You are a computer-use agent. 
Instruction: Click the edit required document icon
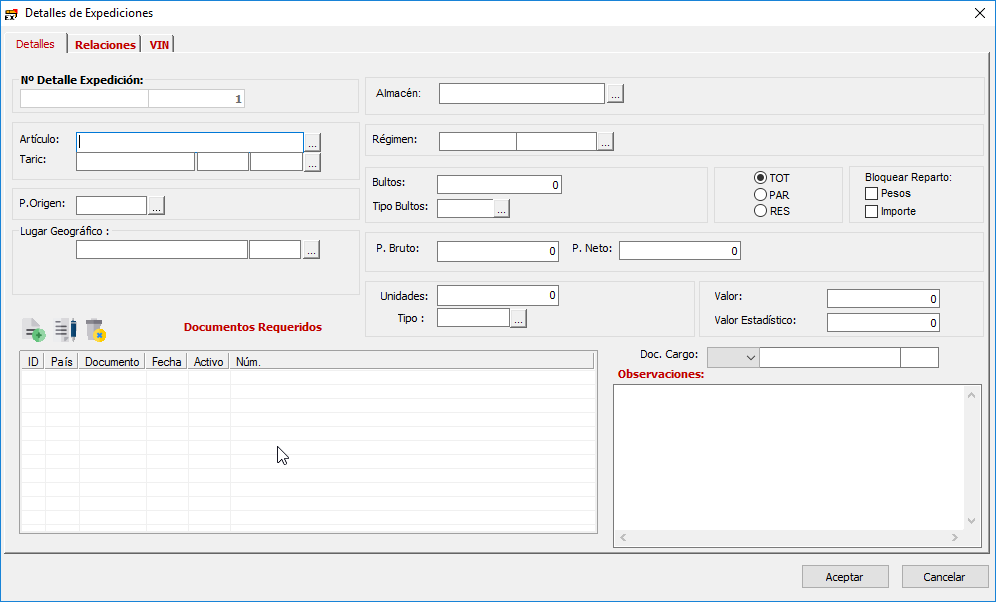pos(65,330)
